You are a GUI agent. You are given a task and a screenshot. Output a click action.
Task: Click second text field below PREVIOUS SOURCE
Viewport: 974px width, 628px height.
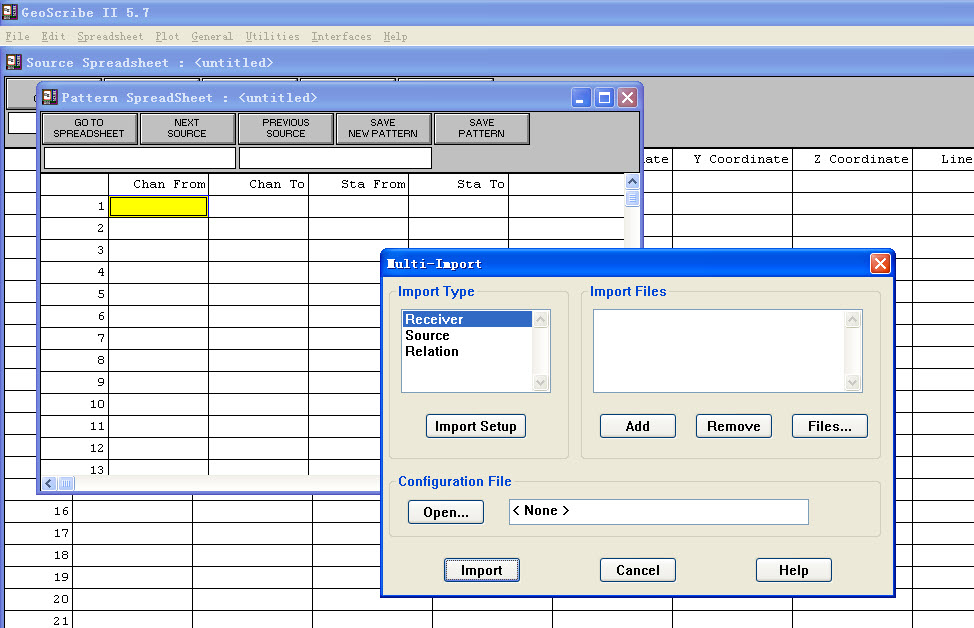point(335,158)
